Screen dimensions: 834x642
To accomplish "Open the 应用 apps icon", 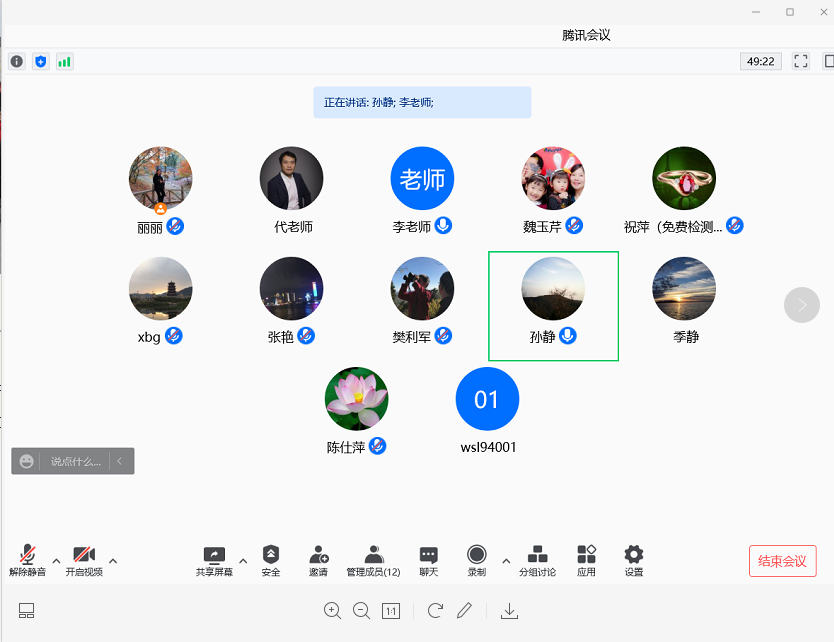I will 586,560.
